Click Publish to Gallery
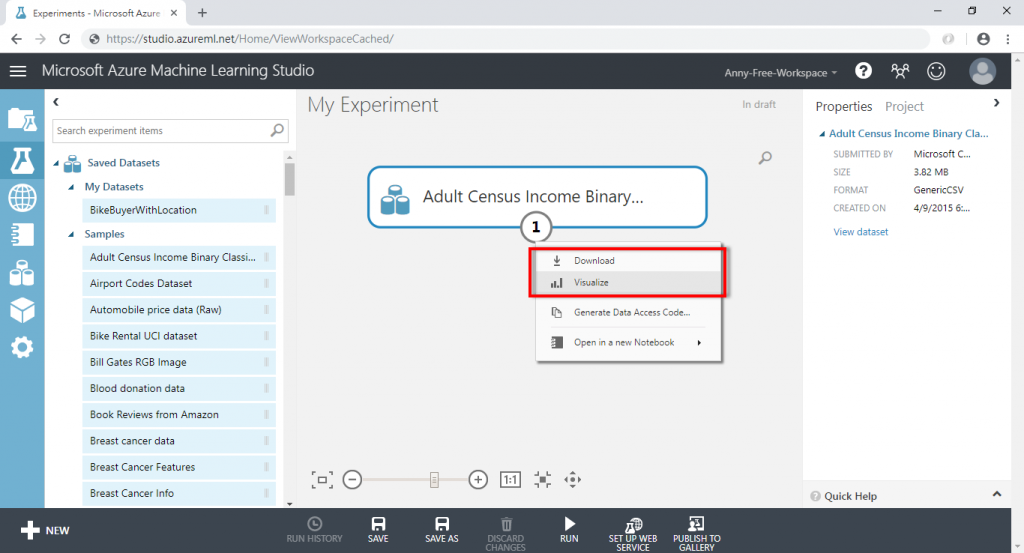Viewport: 1024px width, 553px height. [697, 534]
